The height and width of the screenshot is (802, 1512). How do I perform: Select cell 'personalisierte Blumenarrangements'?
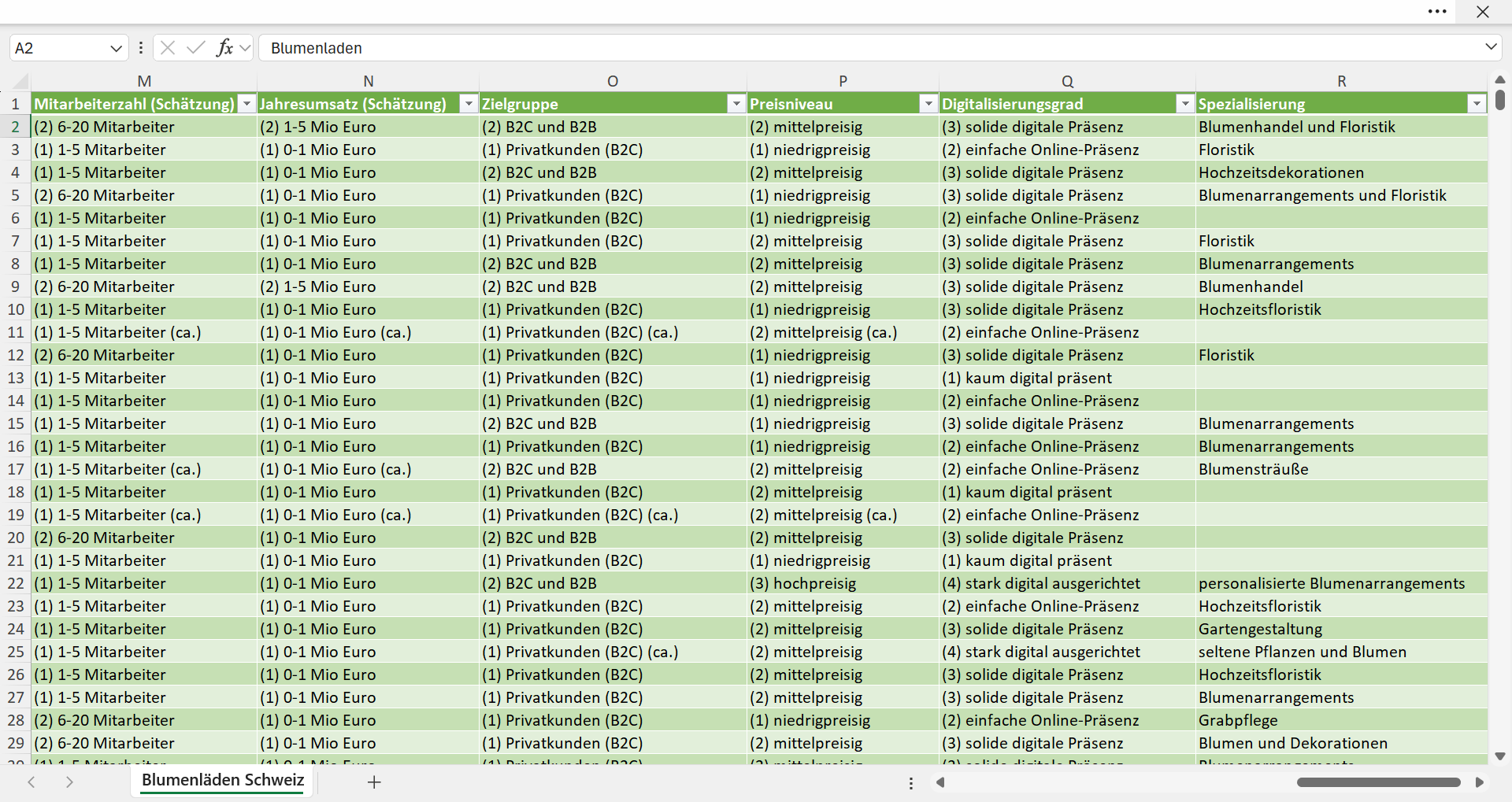tap(1342, 583)
